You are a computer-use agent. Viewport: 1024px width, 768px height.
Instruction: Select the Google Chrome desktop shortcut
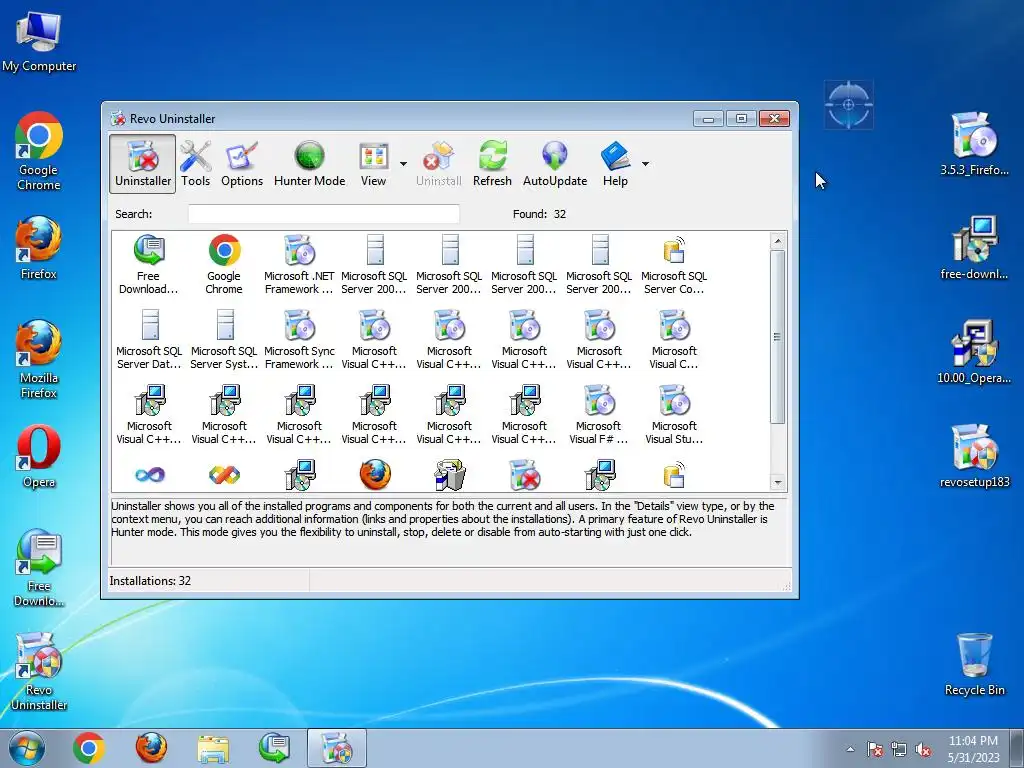click(39, 152)
